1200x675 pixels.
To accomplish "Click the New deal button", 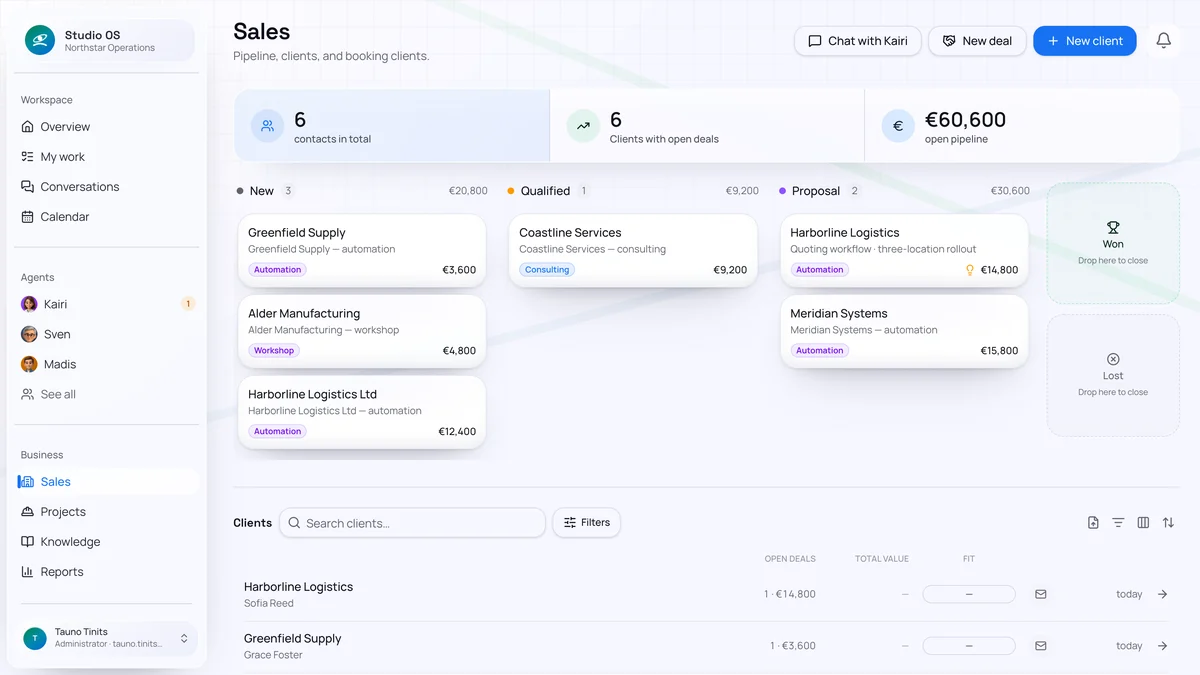I will click(977, 41).
